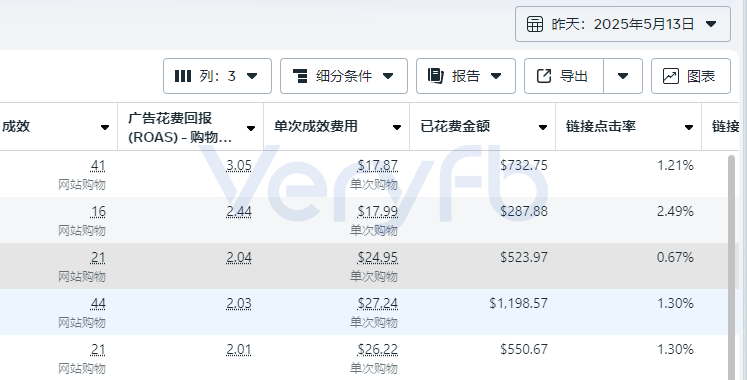747x380 pixels.
Task: Click the ROAS value 2.01
Action: click(x=239, y=350)
